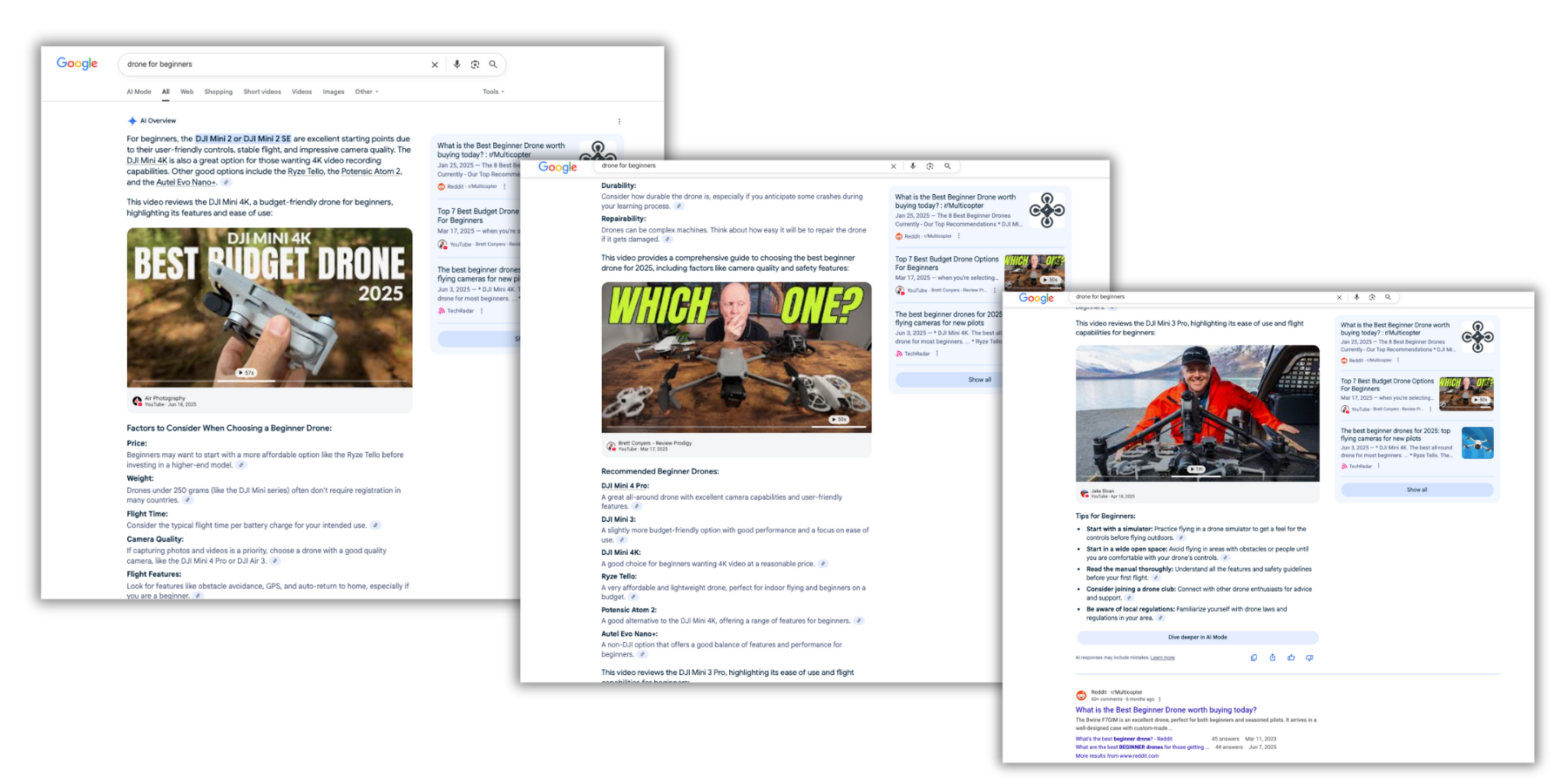The image size is (1568, 784).
Task: Open Google Lens image search in the back-left window
Action: click(x=475, y=64)
